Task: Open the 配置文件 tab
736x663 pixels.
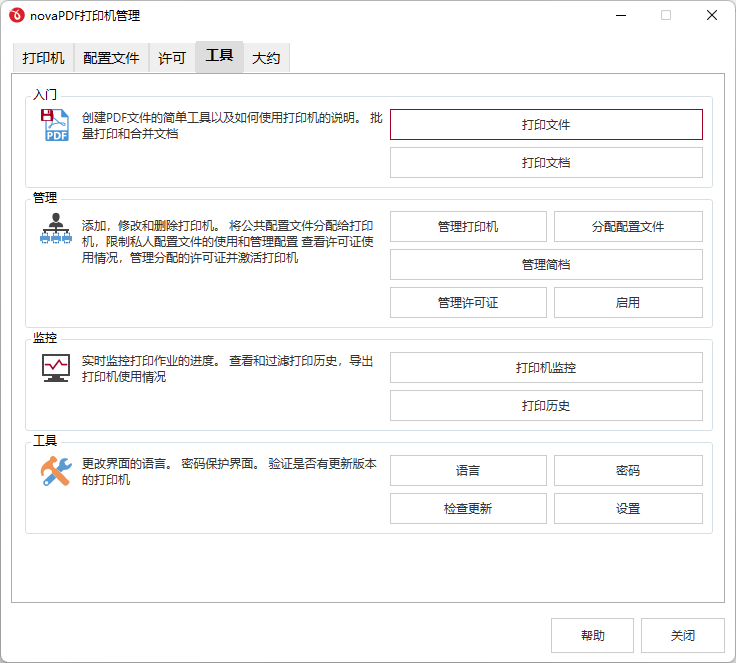Action: pyautogui.click(x=111, y=58)
